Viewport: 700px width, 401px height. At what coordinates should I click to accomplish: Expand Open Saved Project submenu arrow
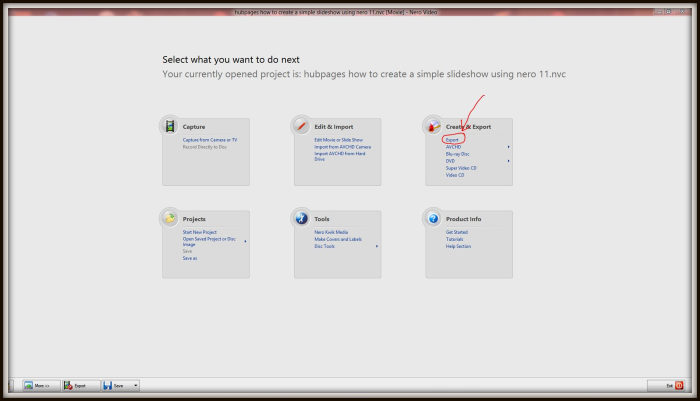(x=245, y=242)
